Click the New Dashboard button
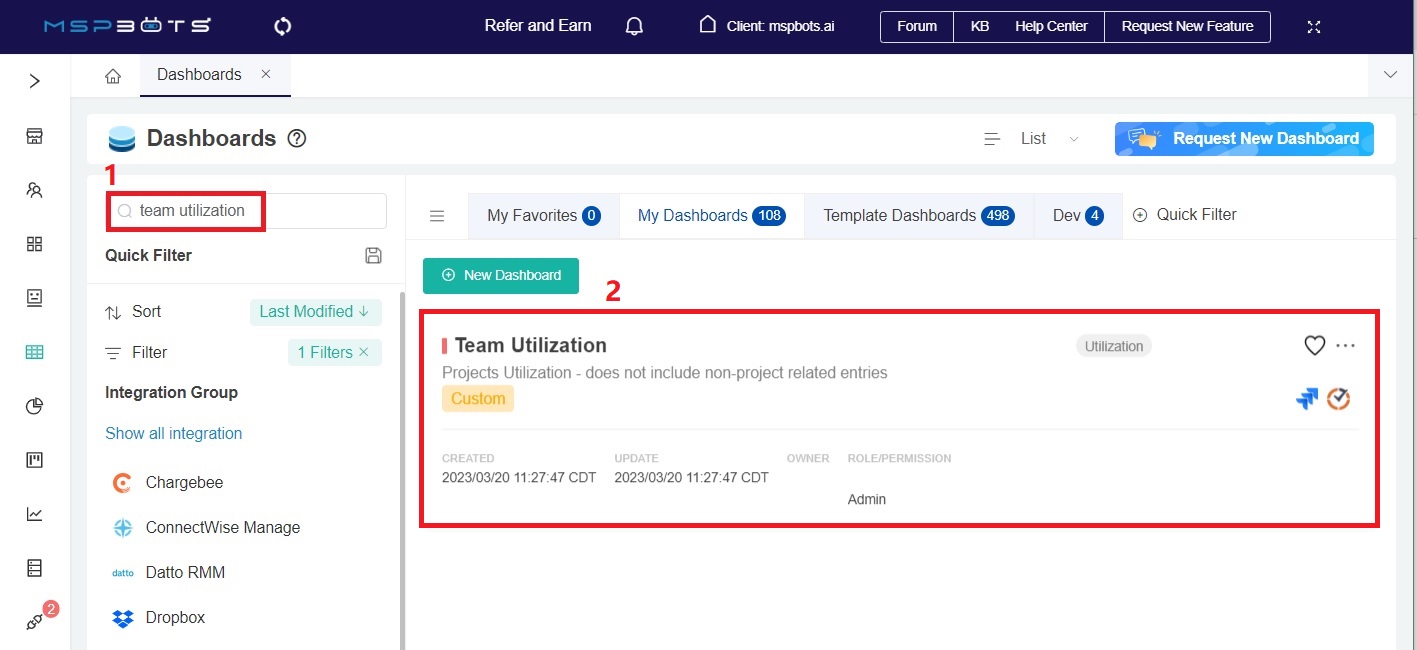The image size is (1417, 650). (x=501, y=275)
